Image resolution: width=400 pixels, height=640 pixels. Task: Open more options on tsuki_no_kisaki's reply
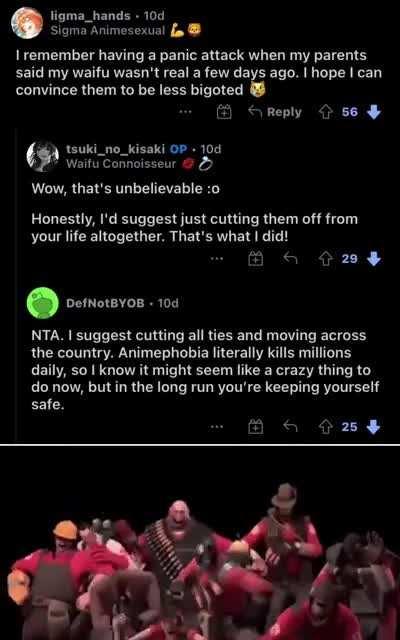coord(218,259)
